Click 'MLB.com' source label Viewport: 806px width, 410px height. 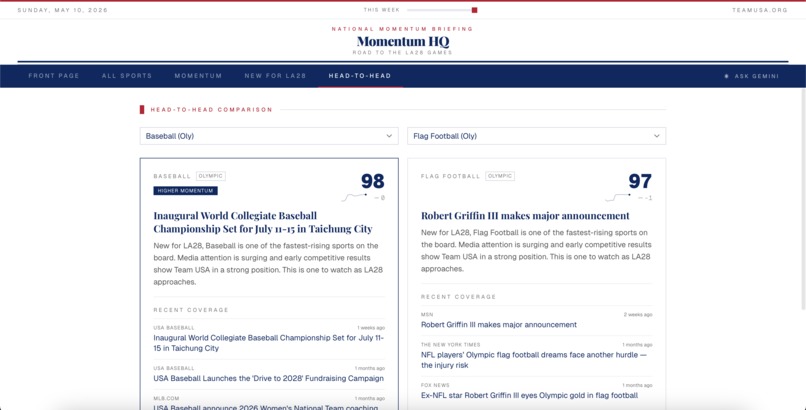[166, 398]
